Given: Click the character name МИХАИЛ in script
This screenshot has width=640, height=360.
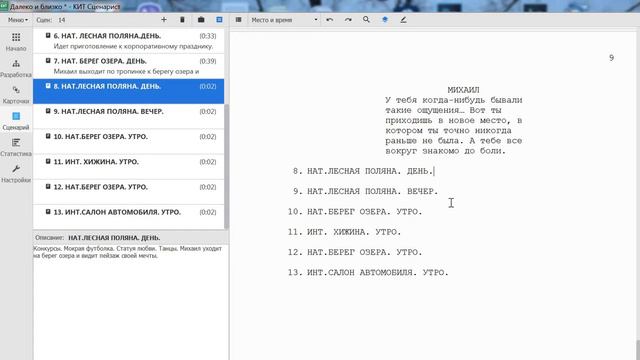Looking at the screenshot, I should tap(463, 90).
